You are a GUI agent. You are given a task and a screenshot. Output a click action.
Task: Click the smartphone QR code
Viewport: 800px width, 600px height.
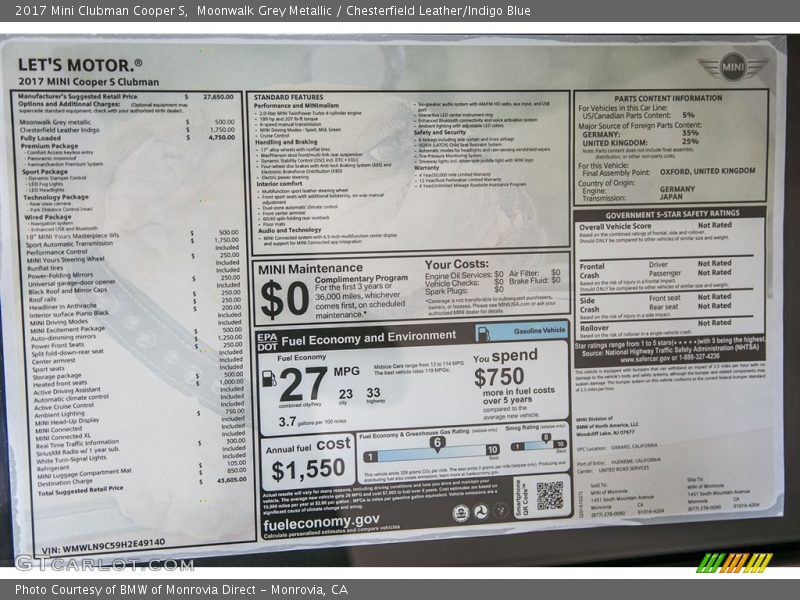tap(550, 495)
